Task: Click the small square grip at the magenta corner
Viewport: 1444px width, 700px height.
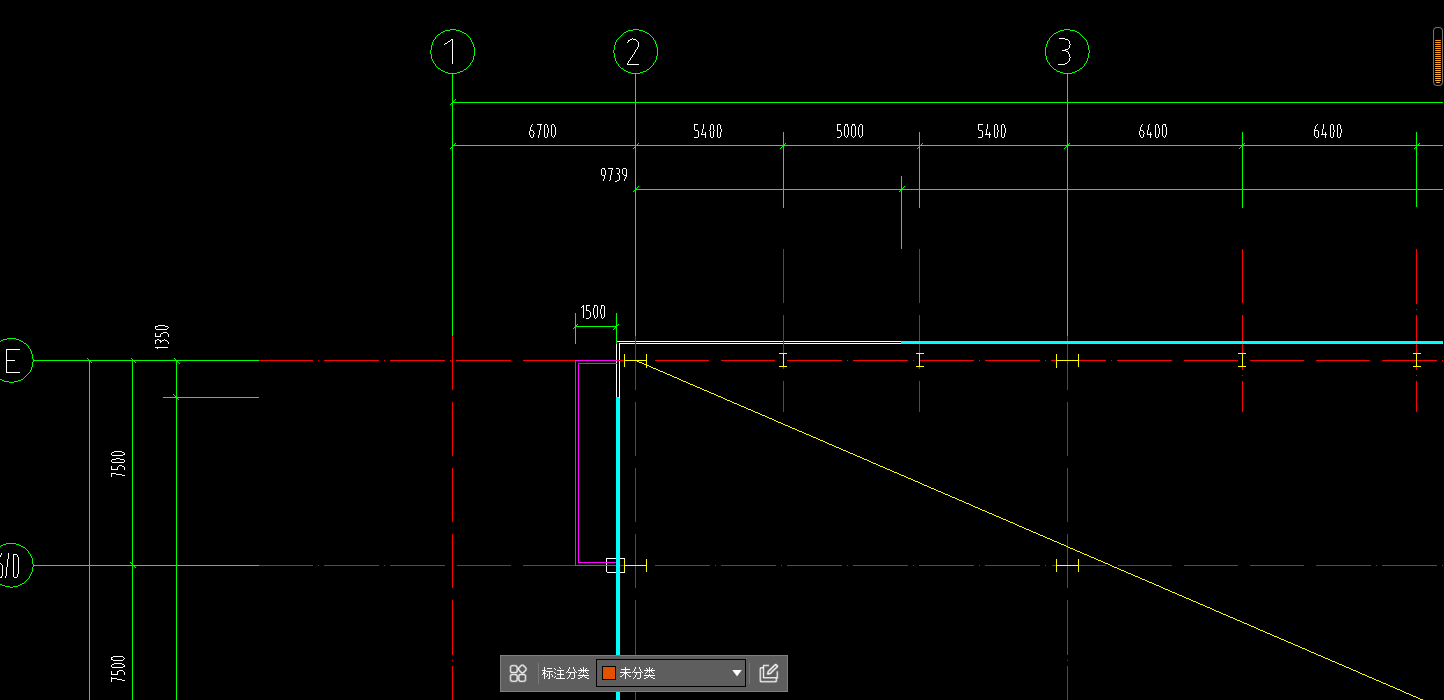Action: point(615,565)
